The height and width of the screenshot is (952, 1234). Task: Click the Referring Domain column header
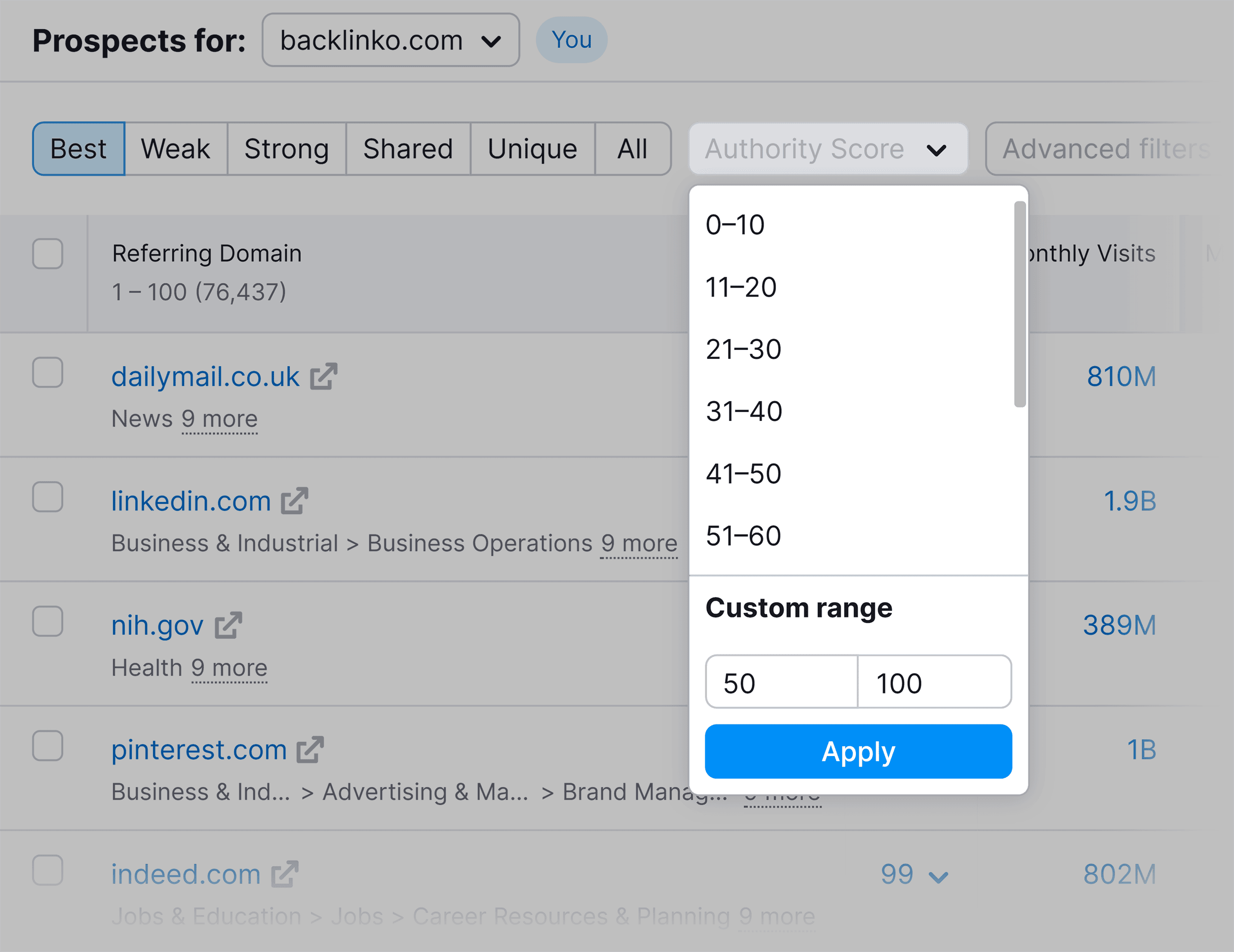click(207, 253)
